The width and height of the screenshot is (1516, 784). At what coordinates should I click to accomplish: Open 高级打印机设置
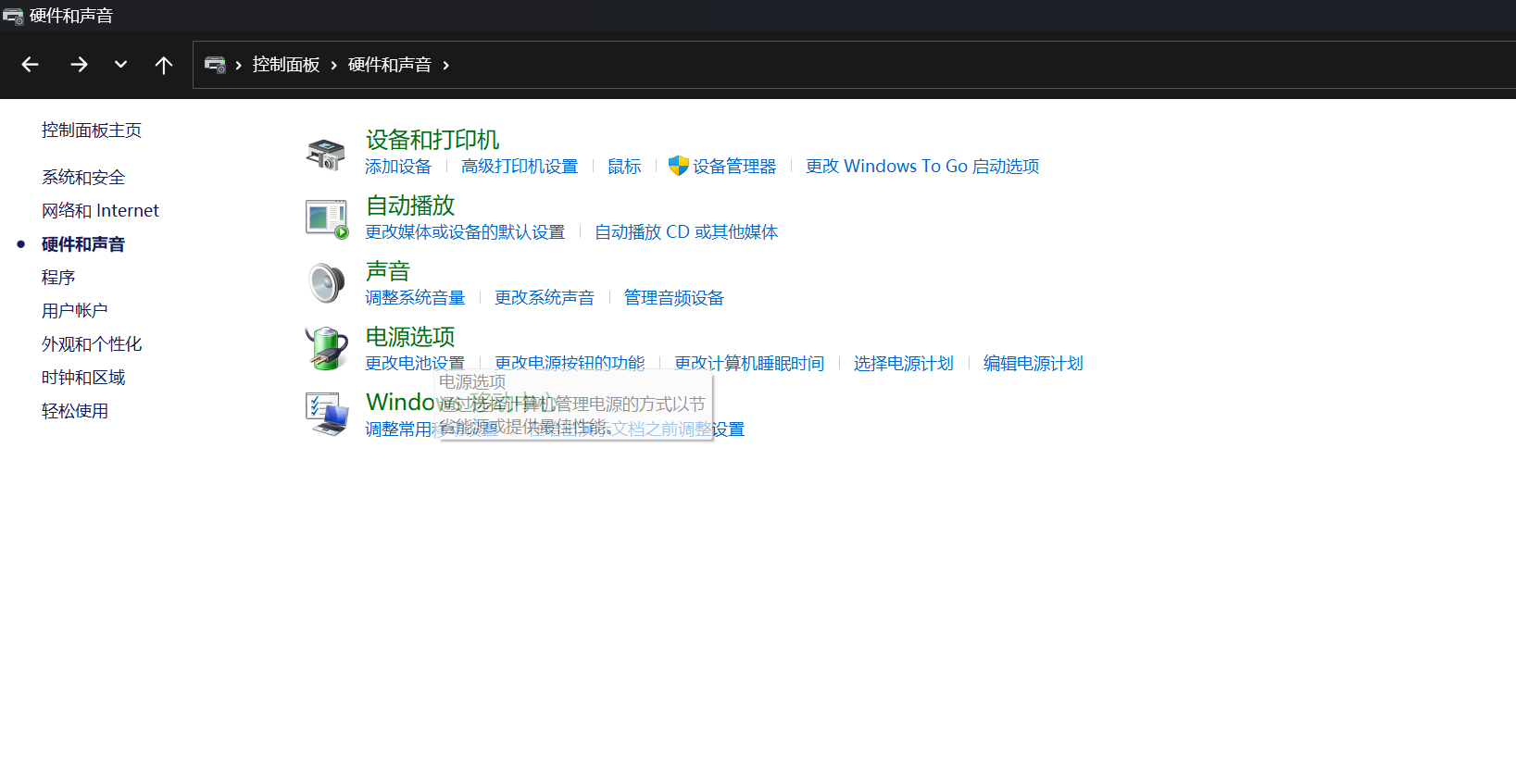(x=520, y=167)
